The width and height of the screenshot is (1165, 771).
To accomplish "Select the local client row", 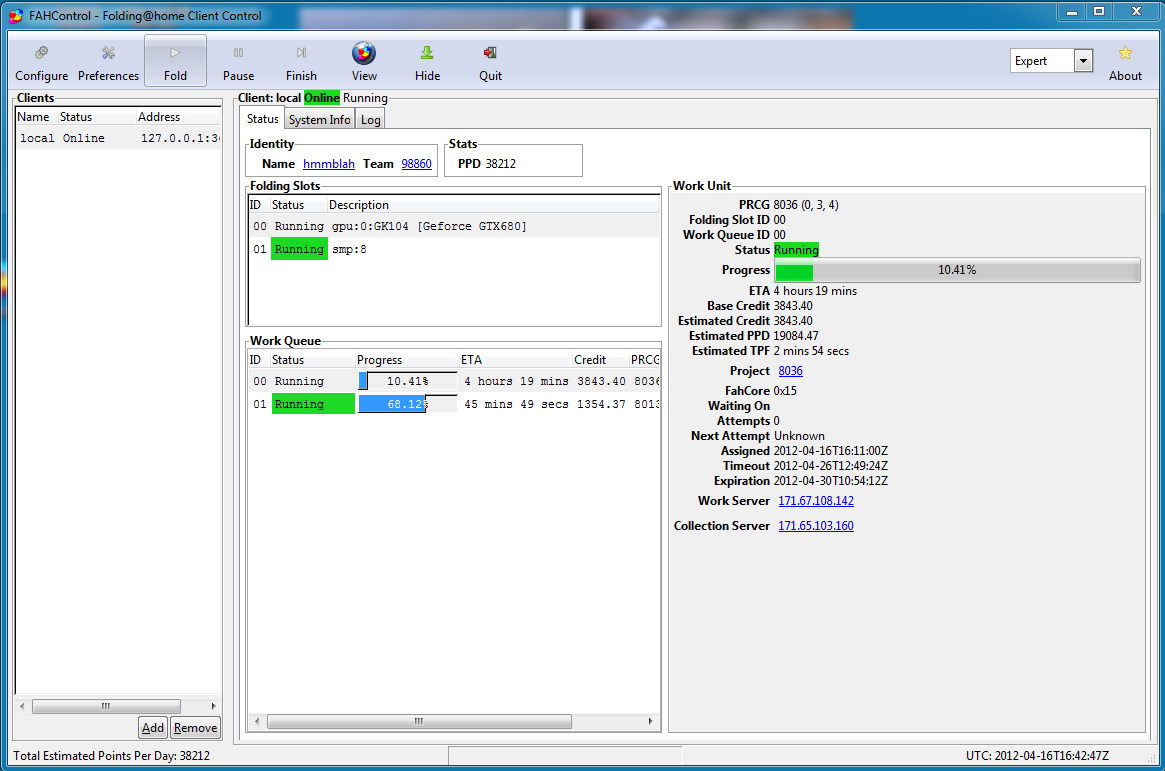I will click(x=118, y=138).
